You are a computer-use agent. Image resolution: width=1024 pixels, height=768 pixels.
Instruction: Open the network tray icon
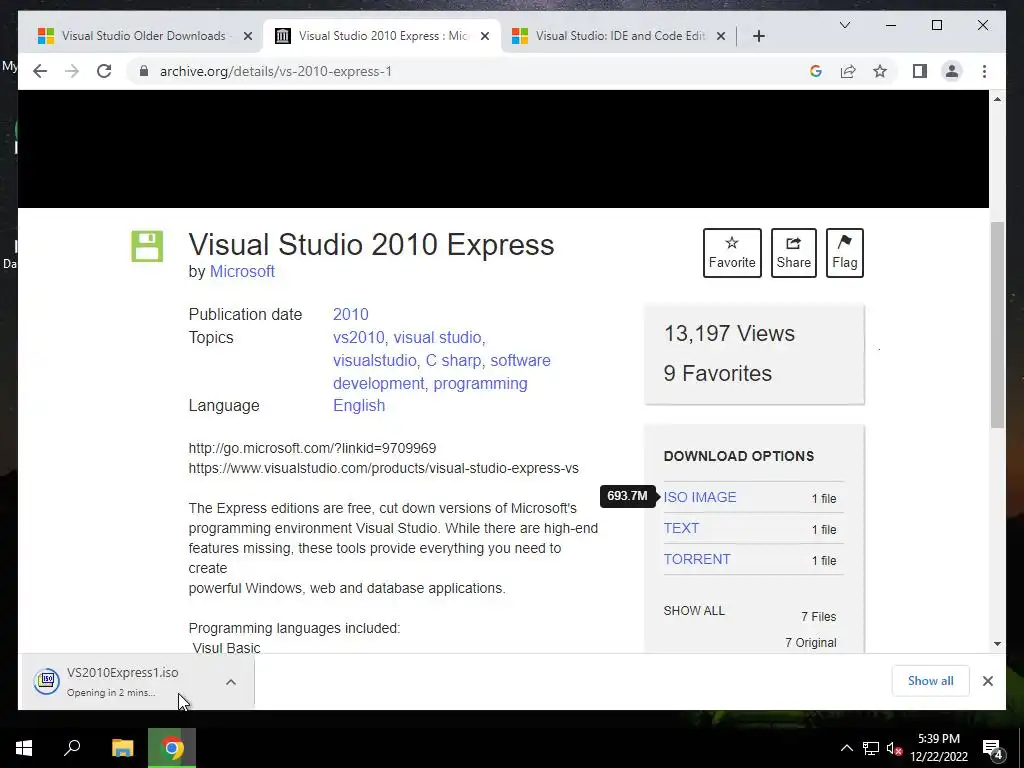coord(871,748)
